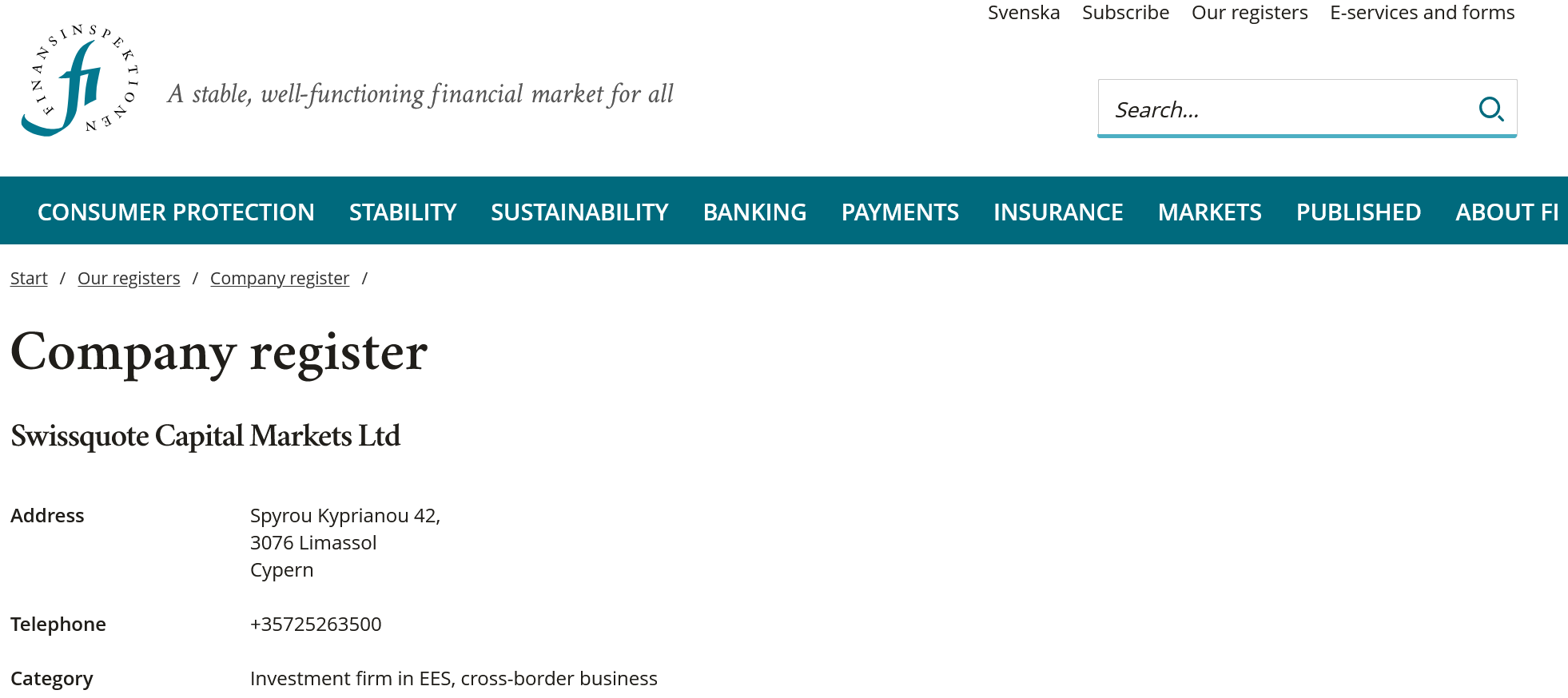Open Company register breadcrumb link
Image resolution: width=1568 pixels, height=698 pixels.
pos(279,277)
